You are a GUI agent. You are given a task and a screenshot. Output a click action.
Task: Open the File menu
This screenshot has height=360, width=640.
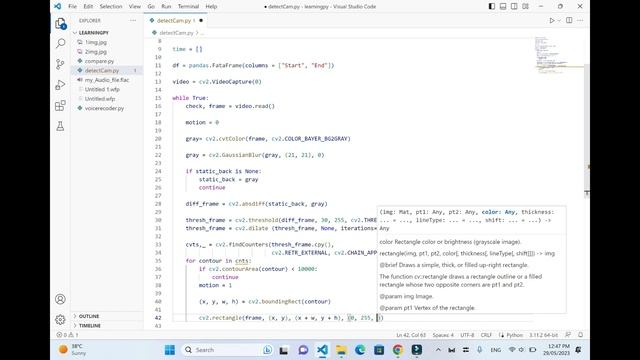click(73, 7)
